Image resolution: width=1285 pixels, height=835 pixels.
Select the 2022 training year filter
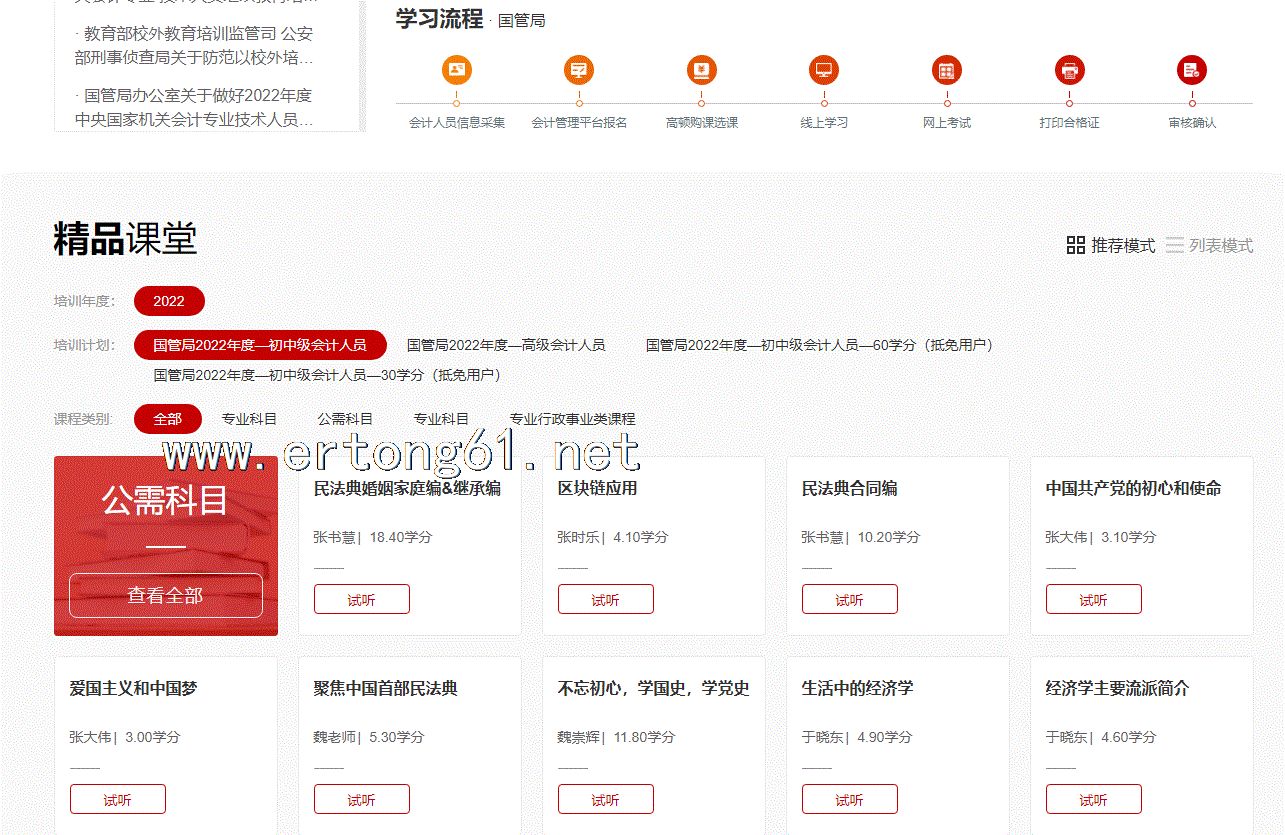(169, 301)
